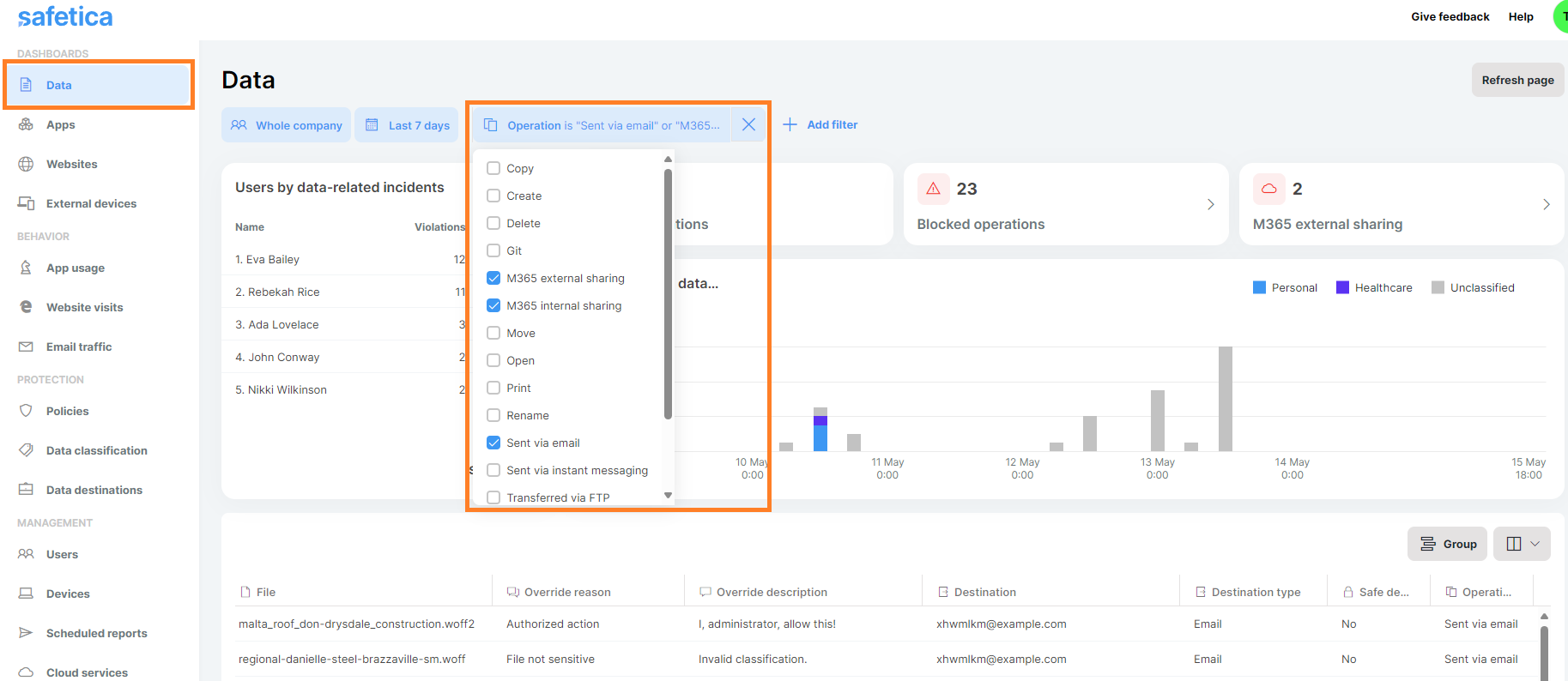Go to the Websites dashboard
The width and height of the screenshot is (1568, 681).
point(72,164)
